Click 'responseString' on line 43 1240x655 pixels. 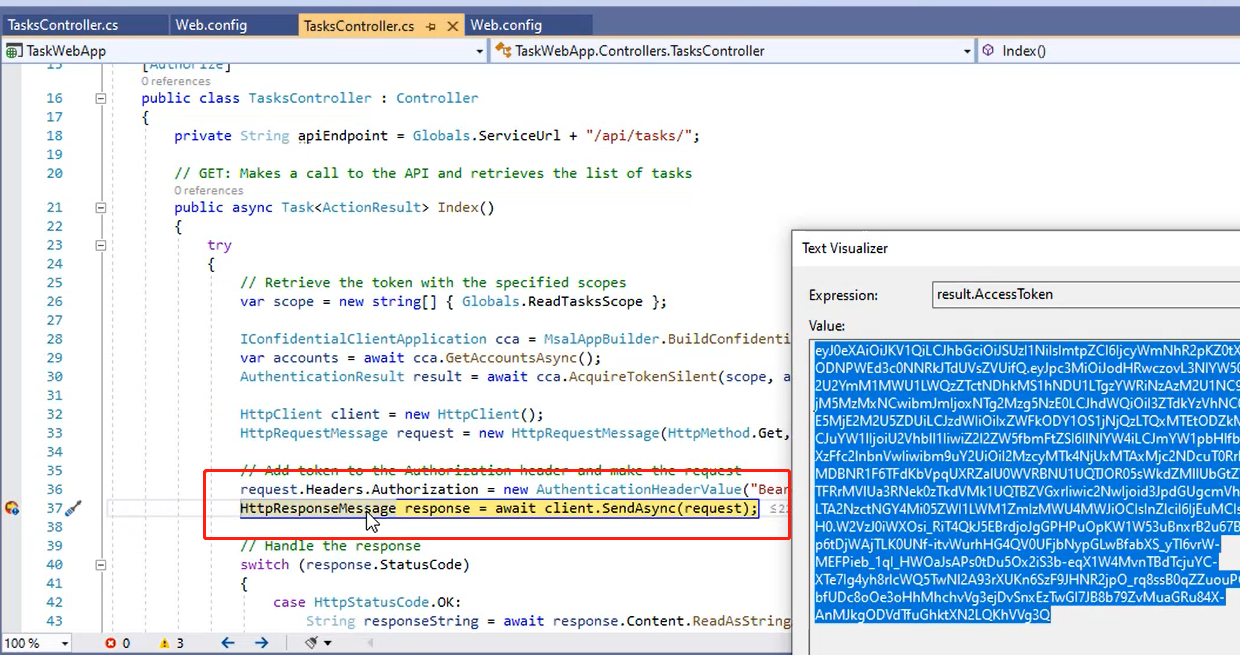pos(421,621)
